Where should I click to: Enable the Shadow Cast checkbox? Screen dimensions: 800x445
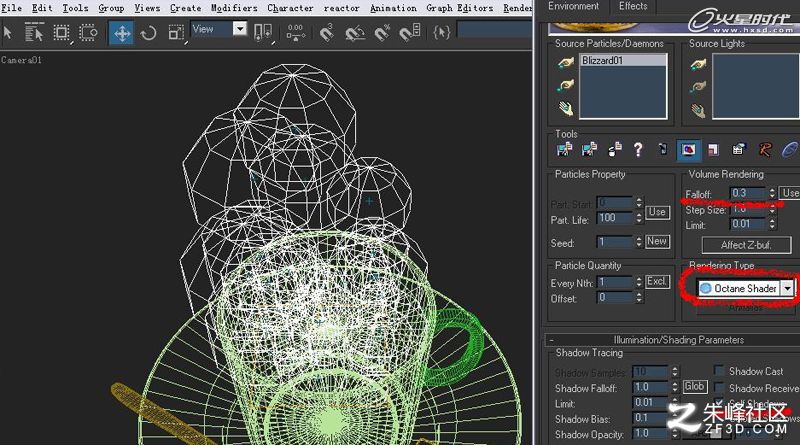point(719,370)
